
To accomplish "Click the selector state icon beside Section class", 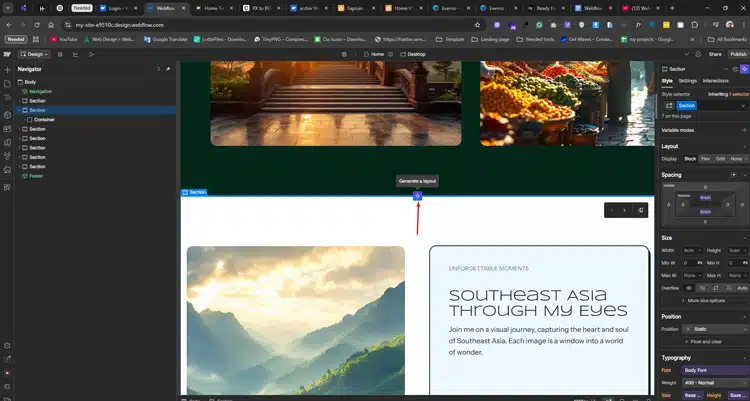I will coord(669,105).
